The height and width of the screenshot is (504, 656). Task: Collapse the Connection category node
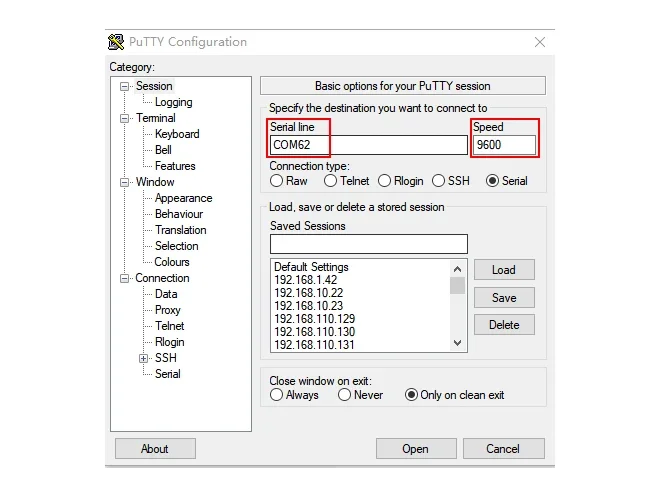coord(124,279)
